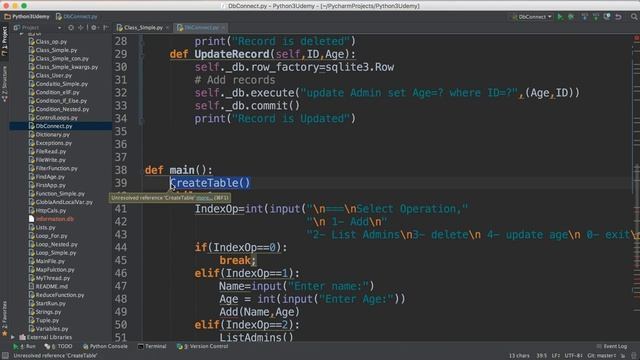
Task: Select Loop_Nested.py file
Action: pyautogui.click(x=56, y=244)
